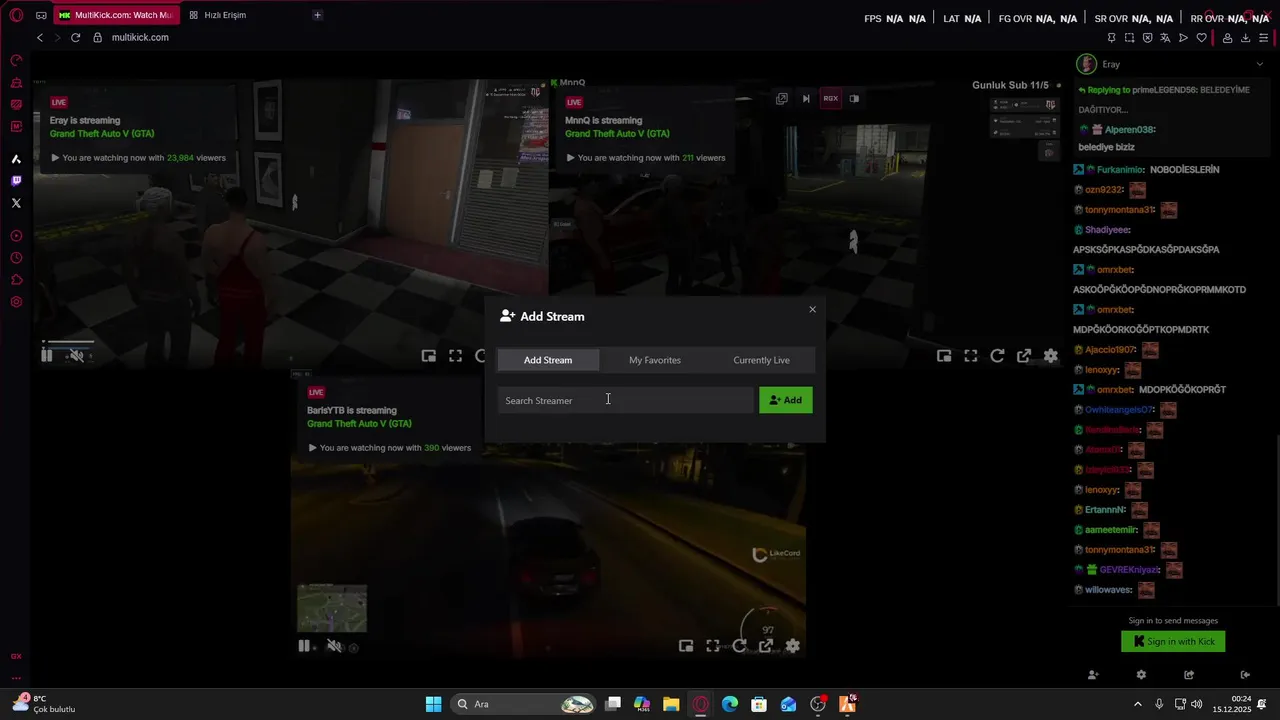Unmute the BarisYTB stream

334,646
